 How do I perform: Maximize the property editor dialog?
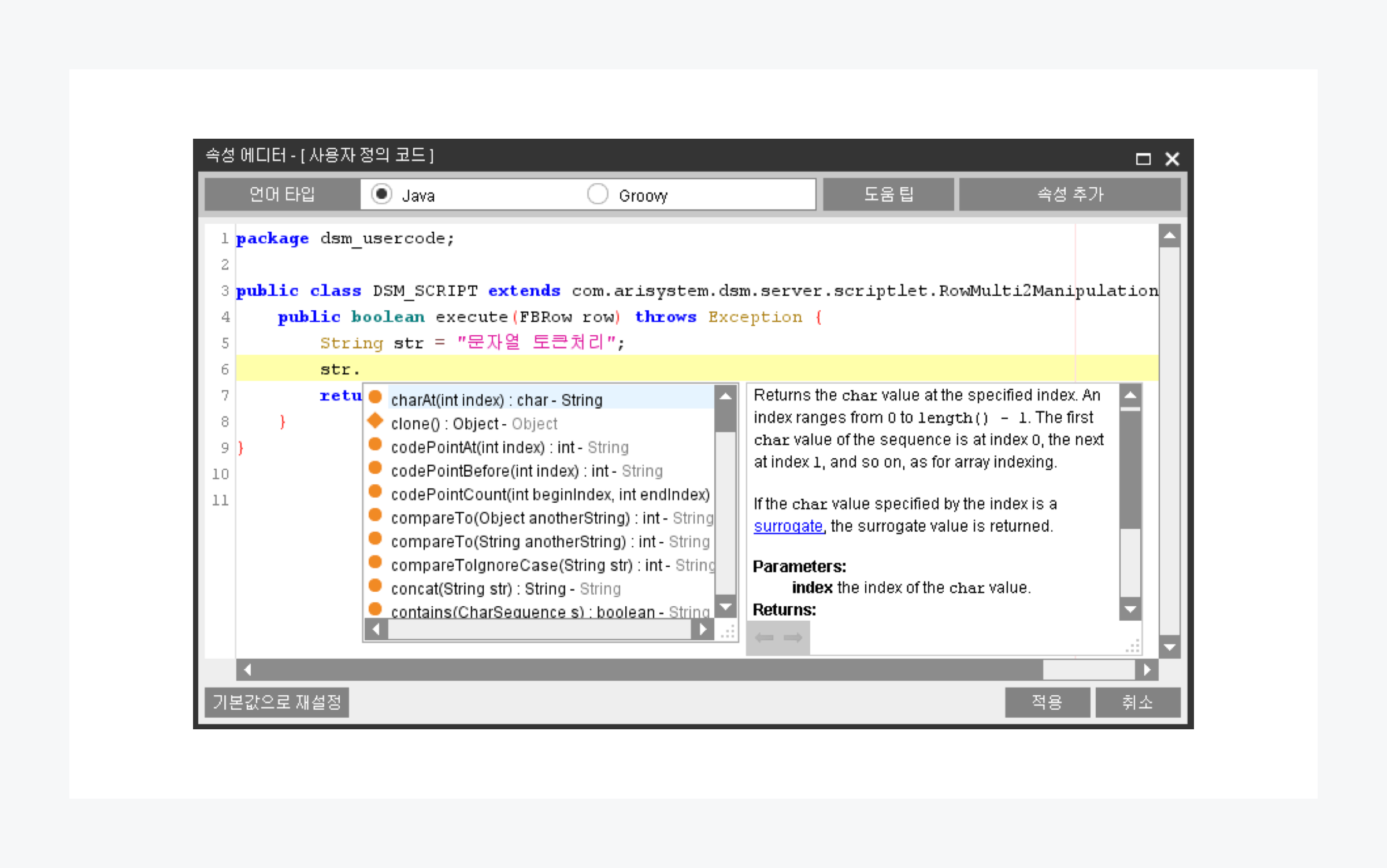click(1143, 159)
